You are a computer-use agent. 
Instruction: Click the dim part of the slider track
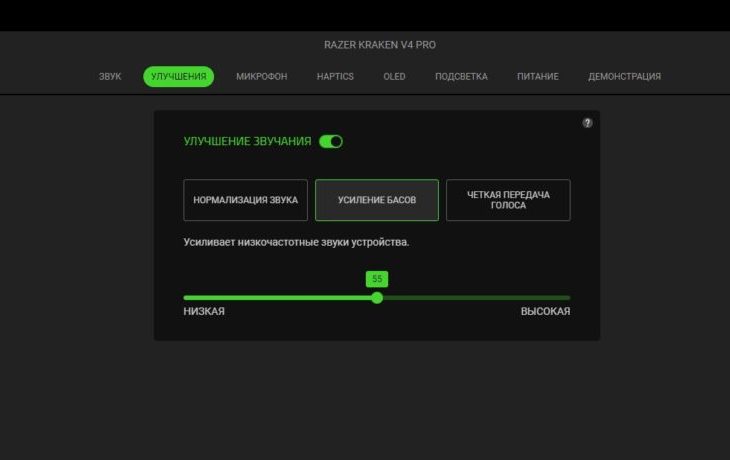coord(476,298)
